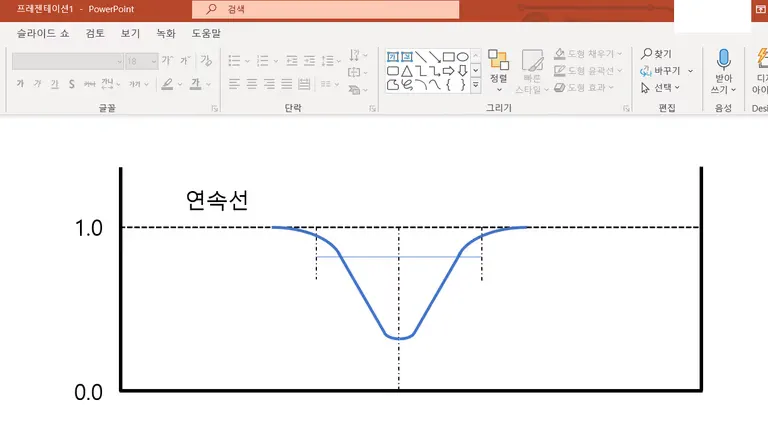Toggle italic text formatting

click(x=37, y=84)
